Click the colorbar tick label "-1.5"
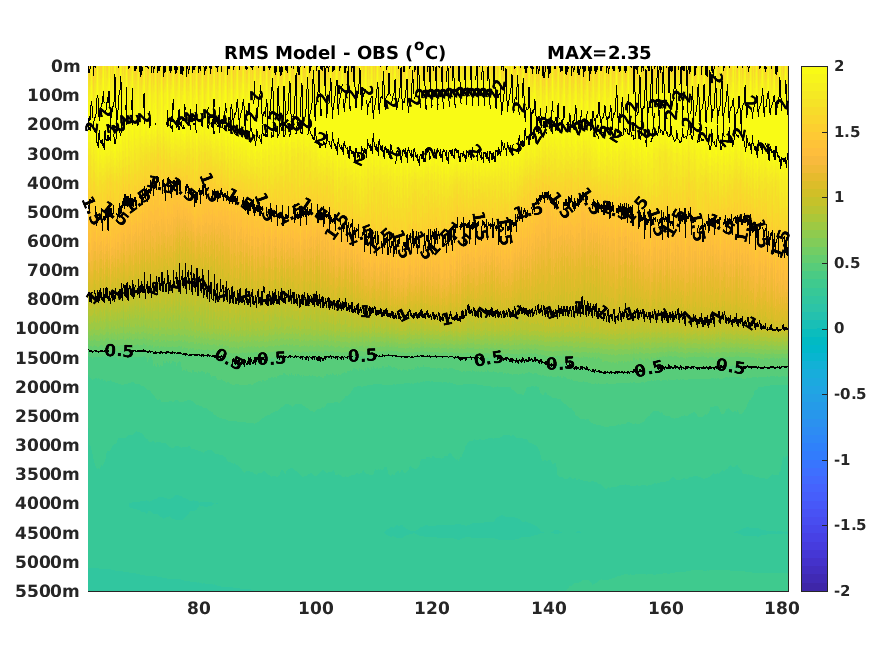Image resolution: width=875 pixels, height=656 pixels. [850, 525]
